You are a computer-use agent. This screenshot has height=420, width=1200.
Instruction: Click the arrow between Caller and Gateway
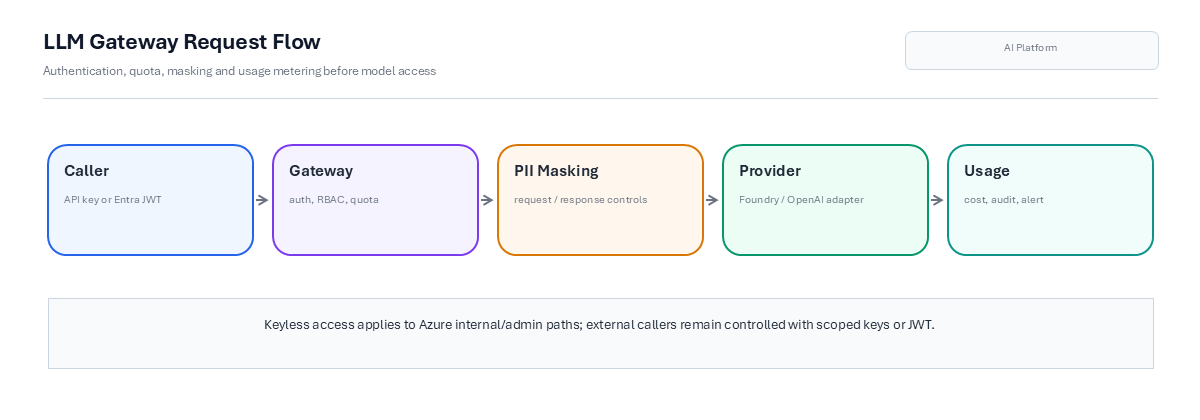click(x=262, y=200)
